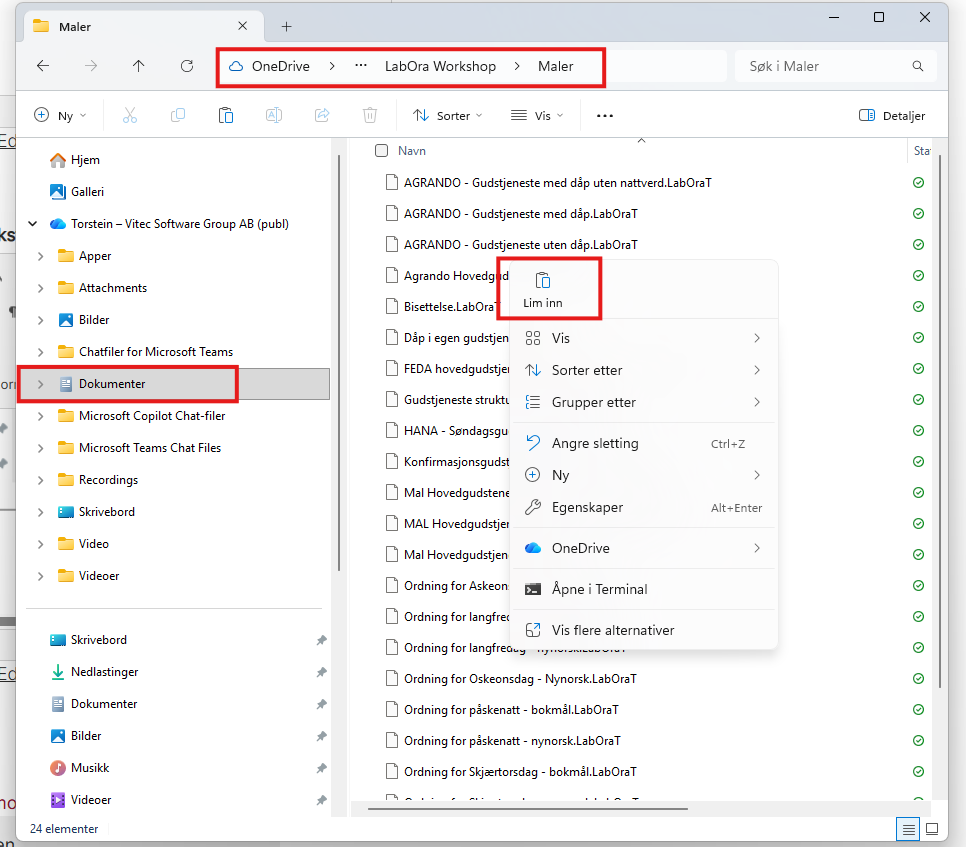
Task: Click thumbnail view icon in status bar
Action: click(x=932, y=829)
